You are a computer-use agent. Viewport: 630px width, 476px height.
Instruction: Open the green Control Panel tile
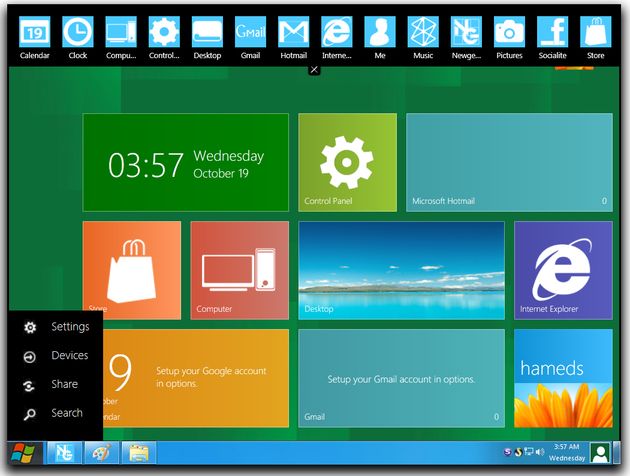click(348, 162)
